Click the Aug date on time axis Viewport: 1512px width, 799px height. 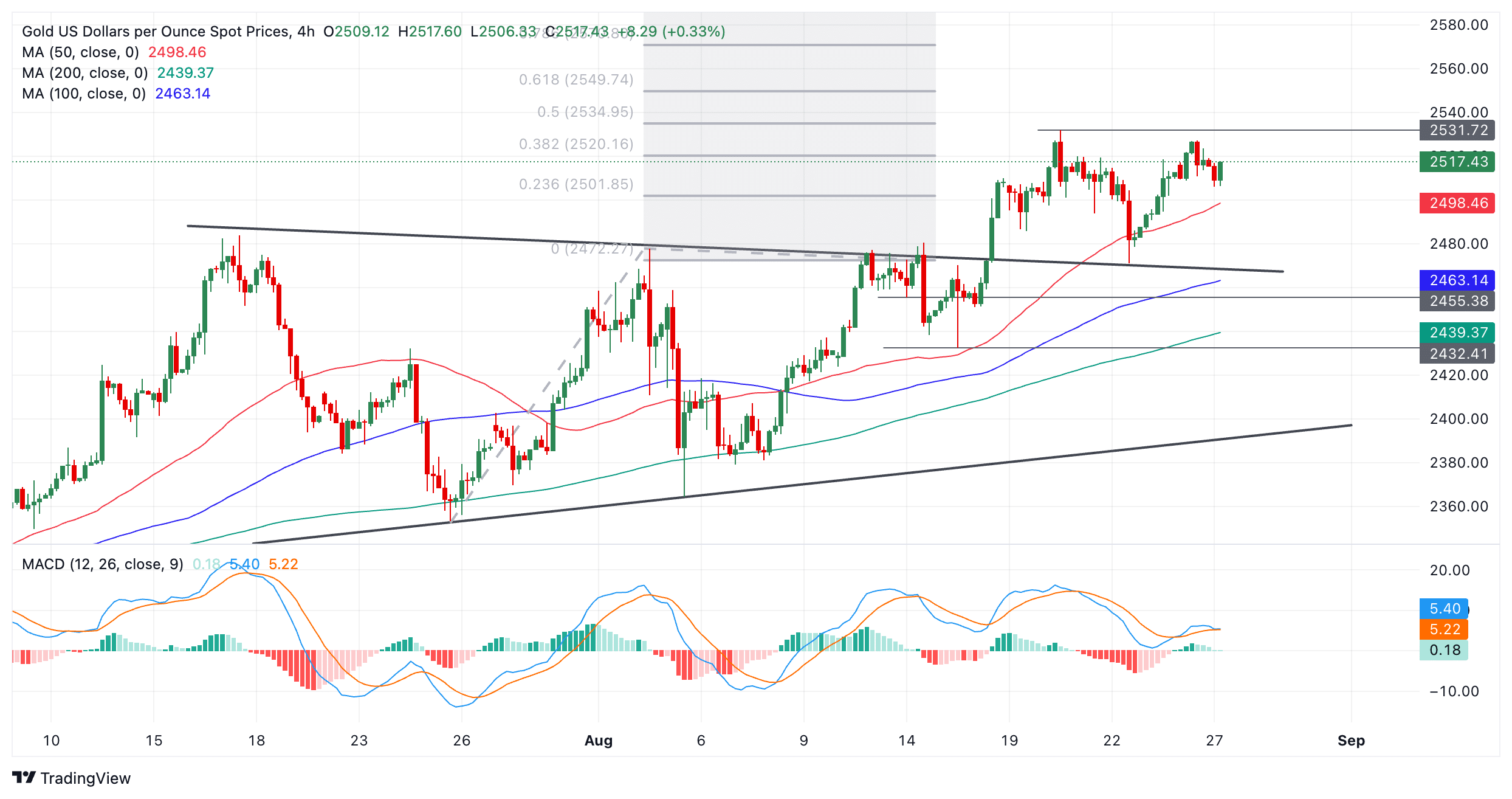tap(599, 741)
